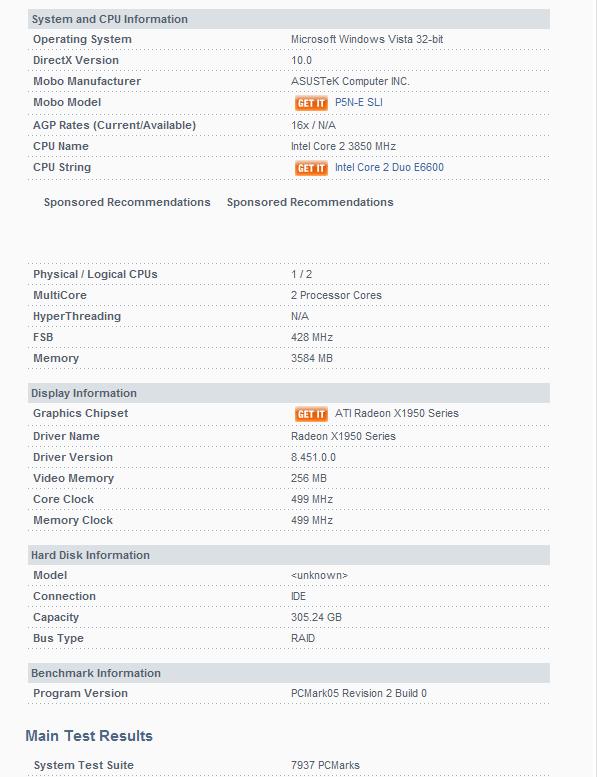The image size is (597, 777).
Task: Click the Main Test Results heading
Action: pos(89,736)
